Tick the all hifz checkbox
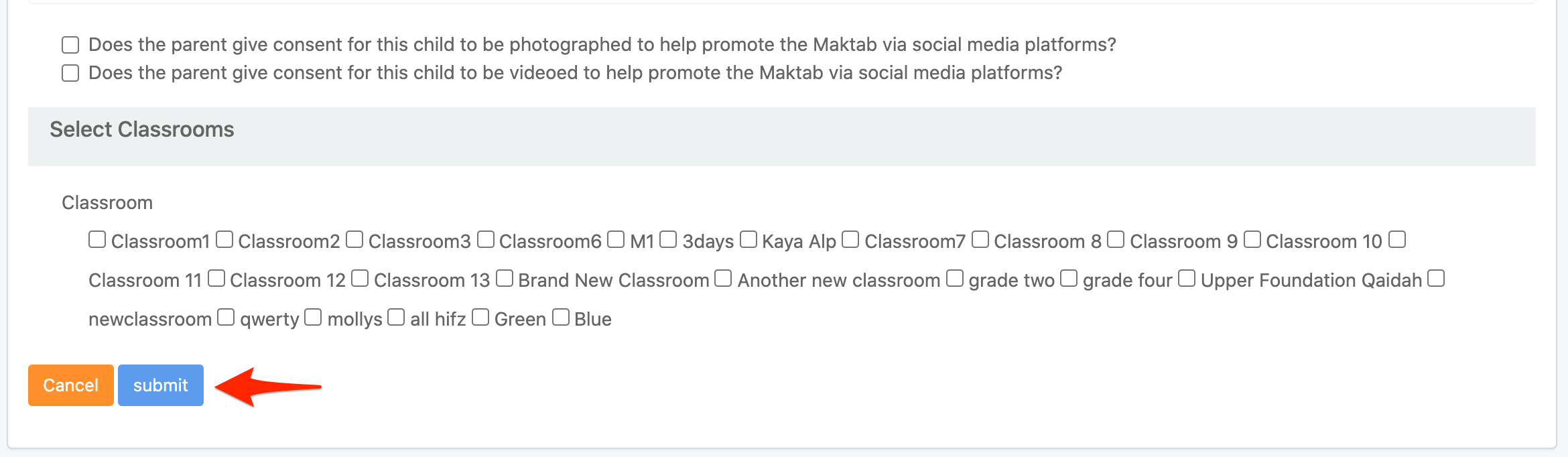The width and height of the screenshot is (1568, 457). (396, 318)
